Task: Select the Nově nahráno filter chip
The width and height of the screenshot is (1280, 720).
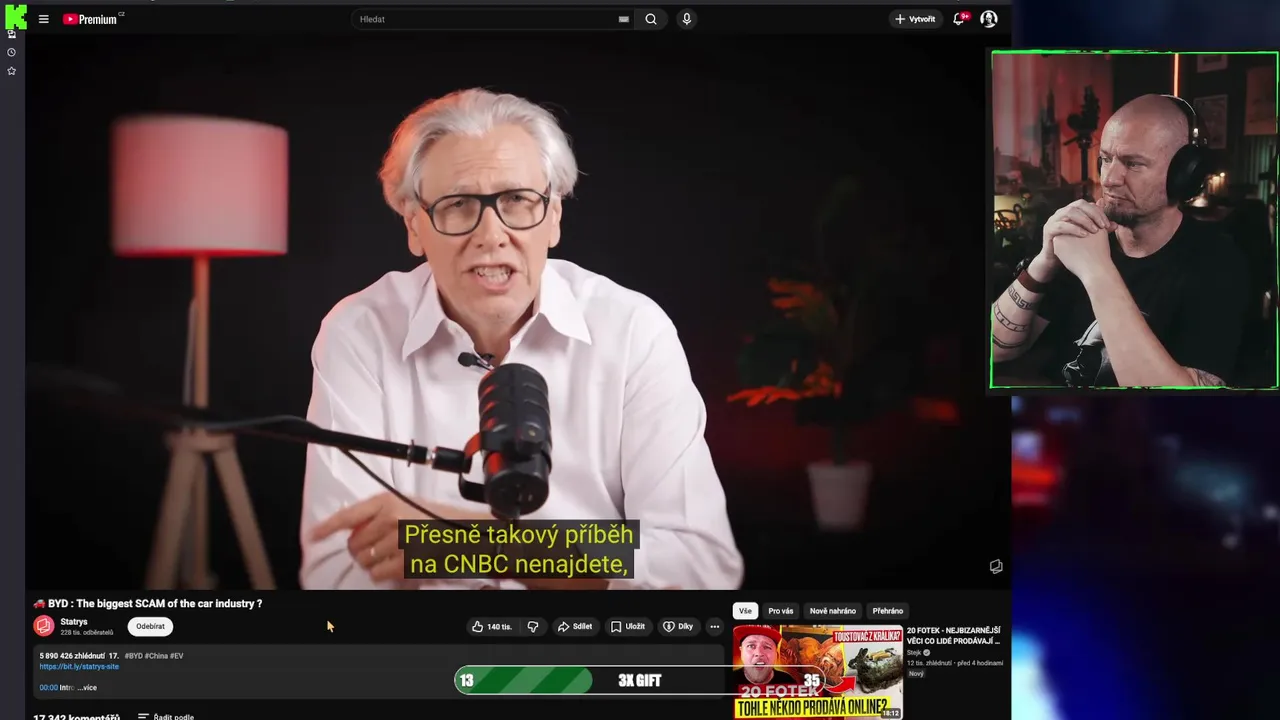Action: point(833,611)
